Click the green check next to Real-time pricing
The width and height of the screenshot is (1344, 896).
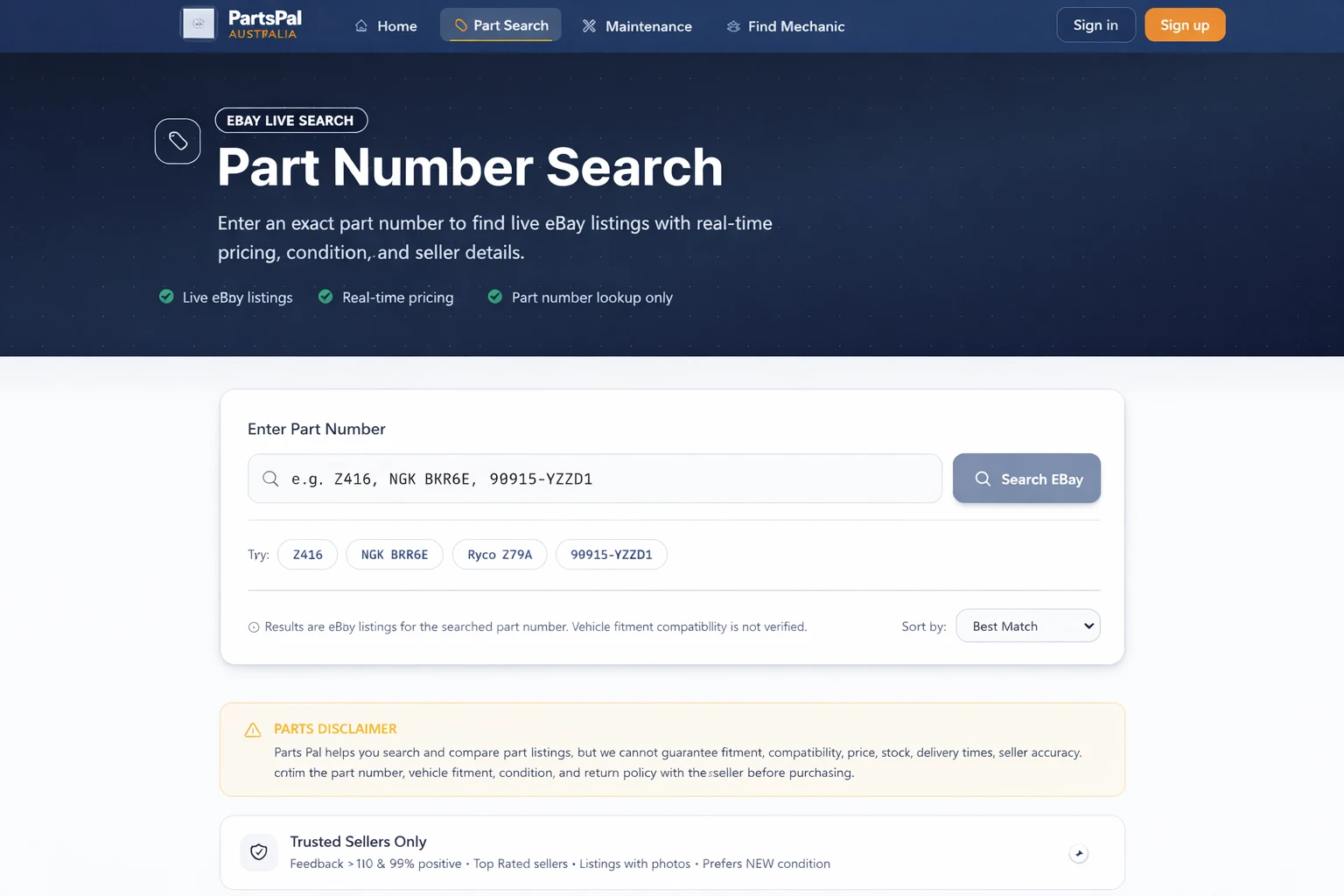point(325,297)
